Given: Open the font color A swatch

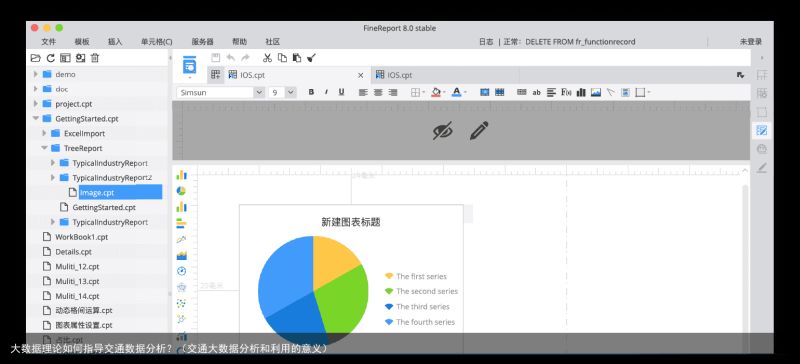Looking at the screenshot, I should [457, 92].
